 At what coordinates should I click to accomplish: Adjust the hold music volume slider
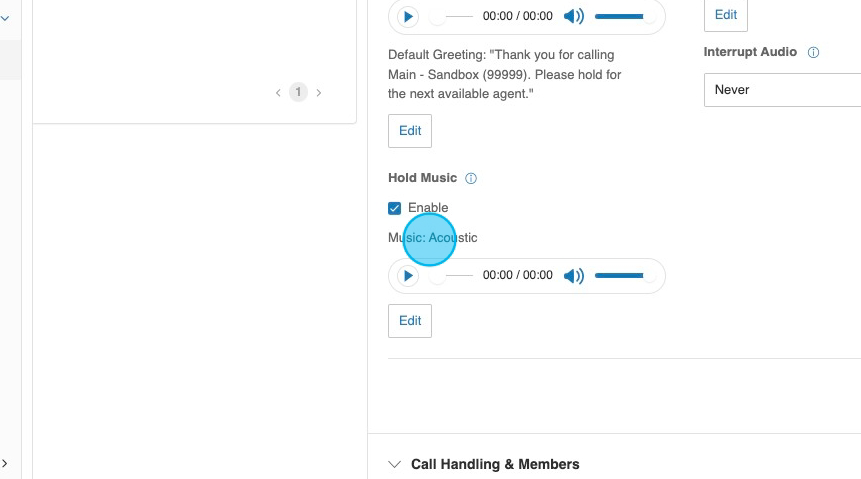pos(622,276)
